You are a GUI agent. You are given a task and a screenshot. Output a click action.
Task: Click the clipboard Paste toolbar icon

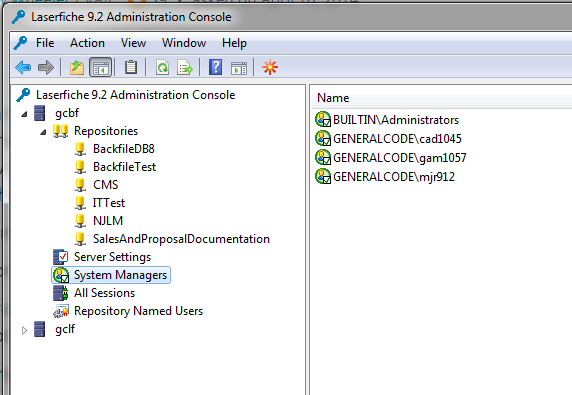click(131, 67)
